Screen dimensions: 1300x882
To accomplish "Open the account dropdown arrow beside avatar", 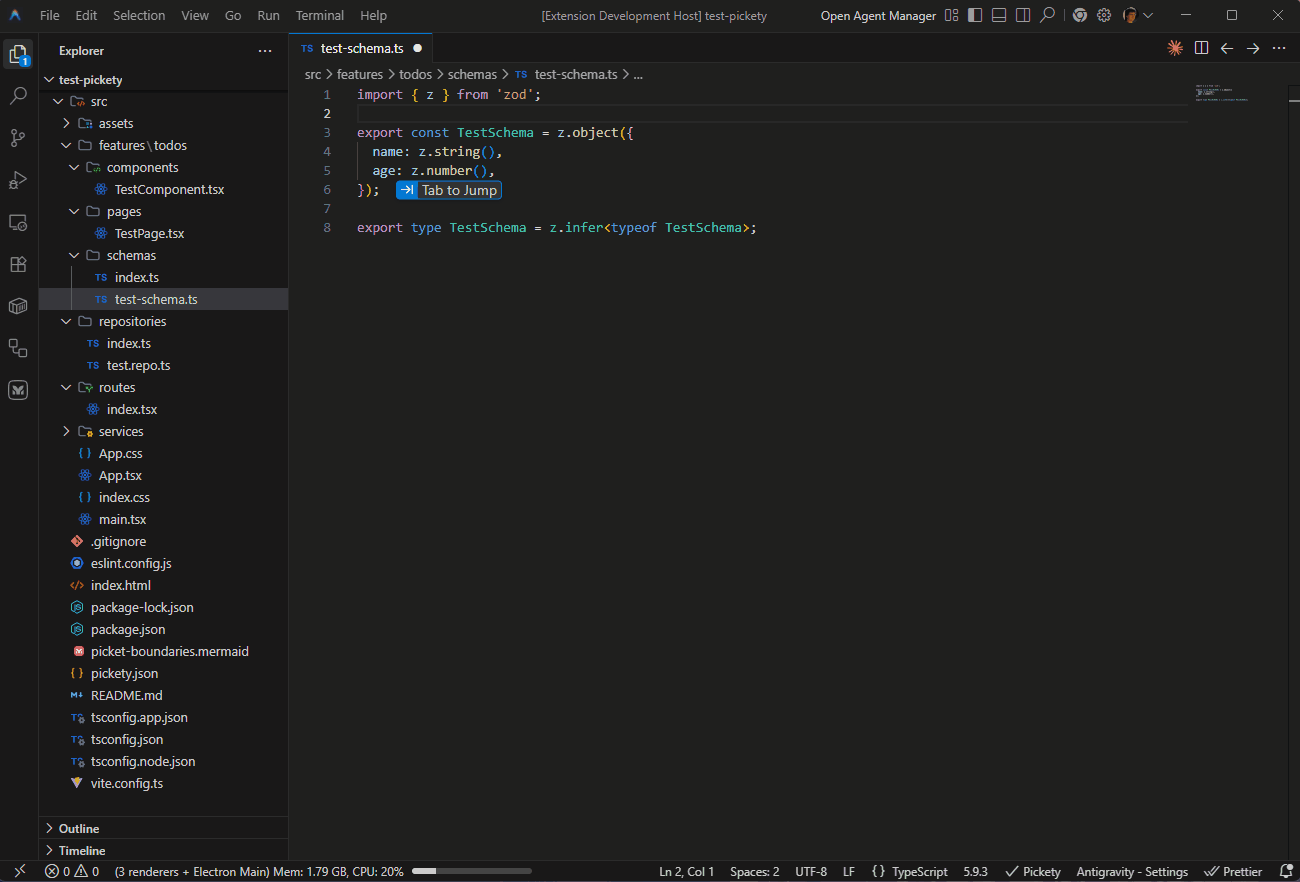I will [1147, 15].
